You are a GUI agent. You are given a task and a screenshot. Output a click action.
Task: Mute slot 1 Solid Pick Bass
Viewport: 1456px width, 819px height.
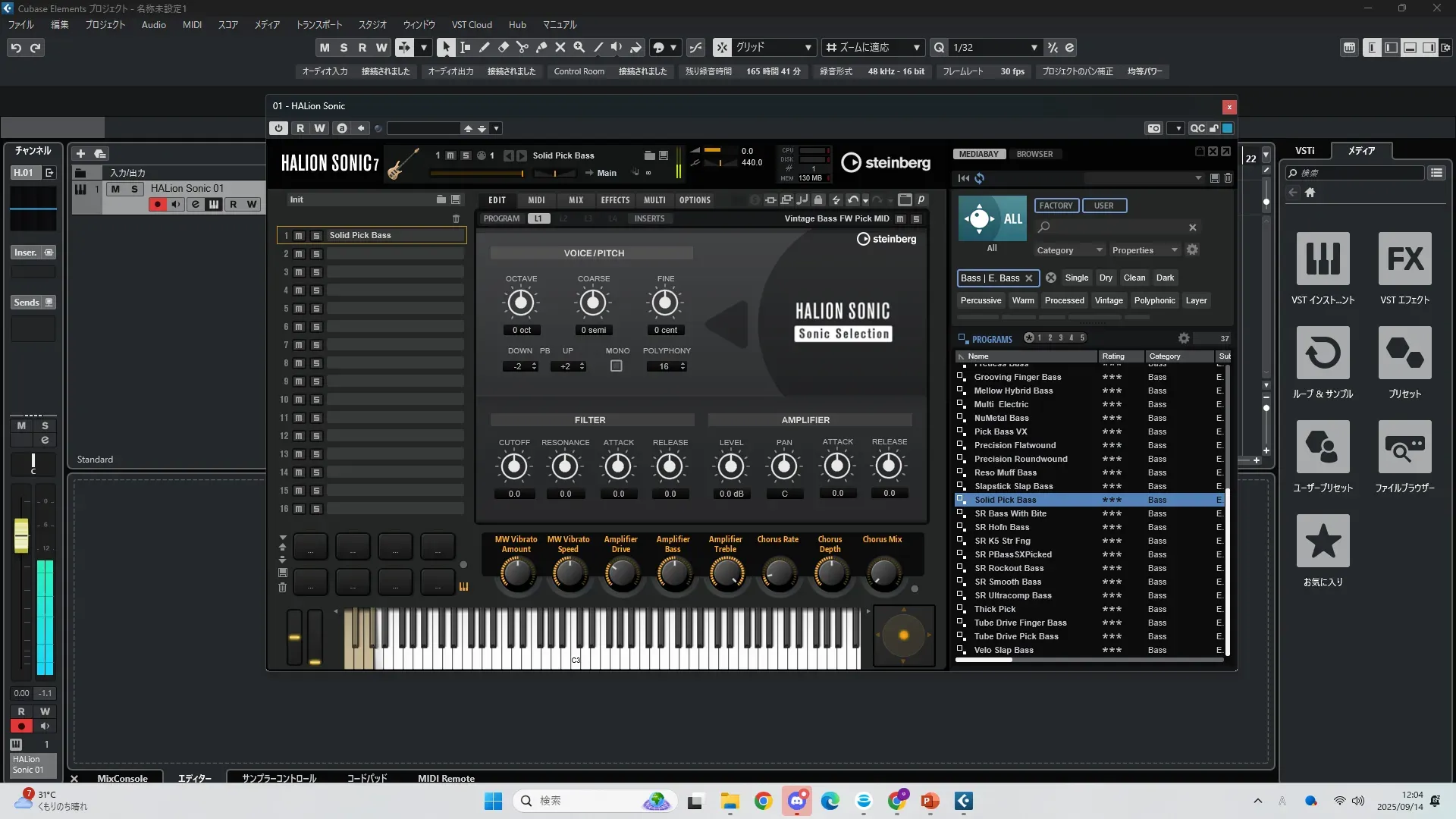click(299, 236)
